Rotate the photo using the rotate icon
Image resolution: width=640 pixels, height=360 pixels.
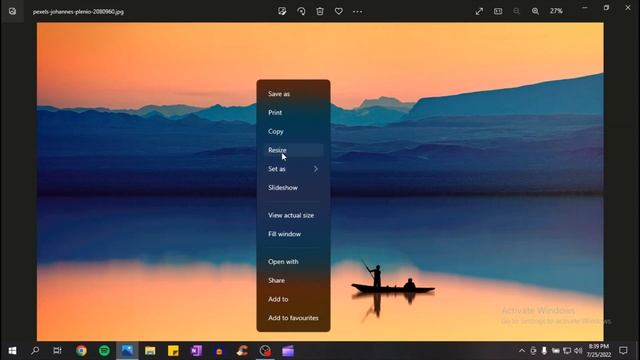click(301, 11)
